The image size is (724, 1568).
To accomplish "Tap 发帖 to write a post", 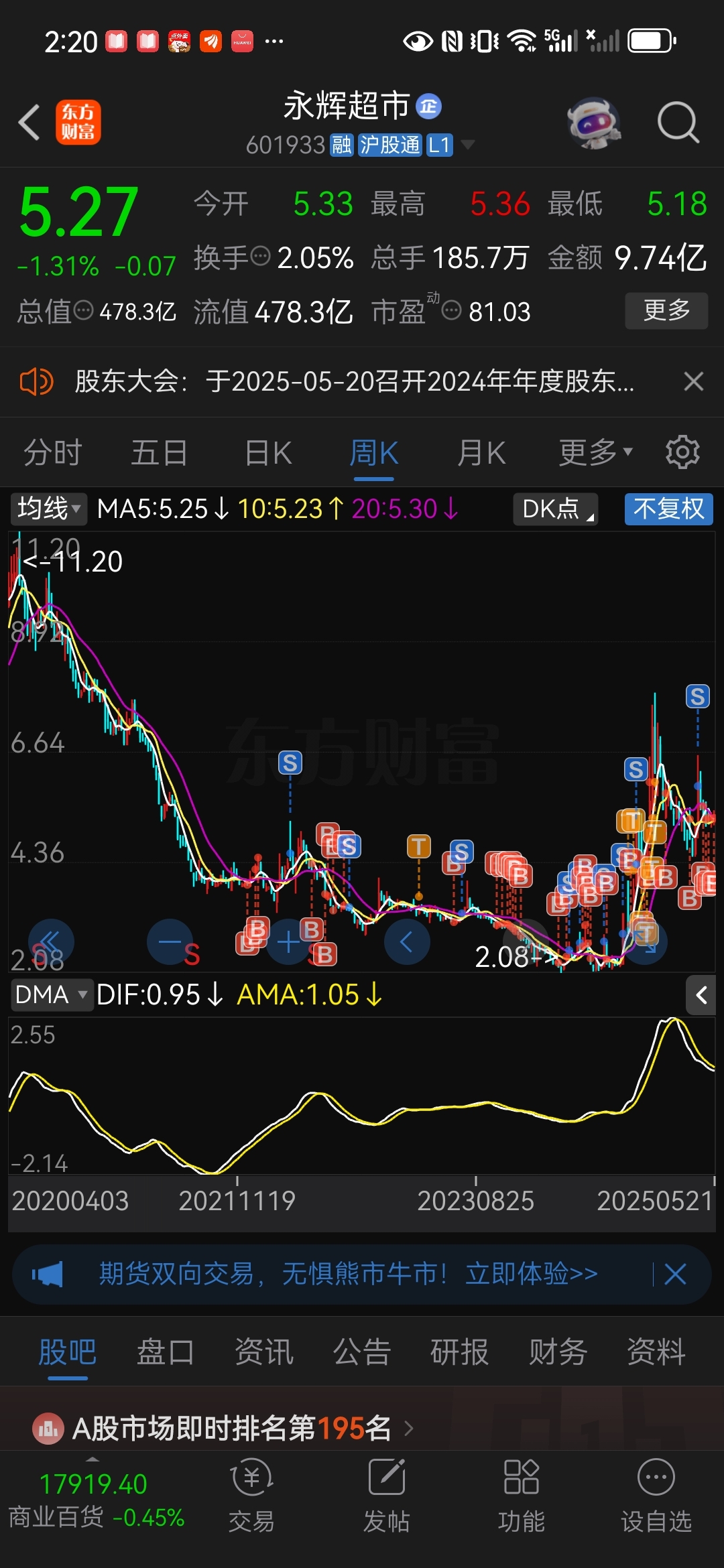I will tap(387, 1497).
